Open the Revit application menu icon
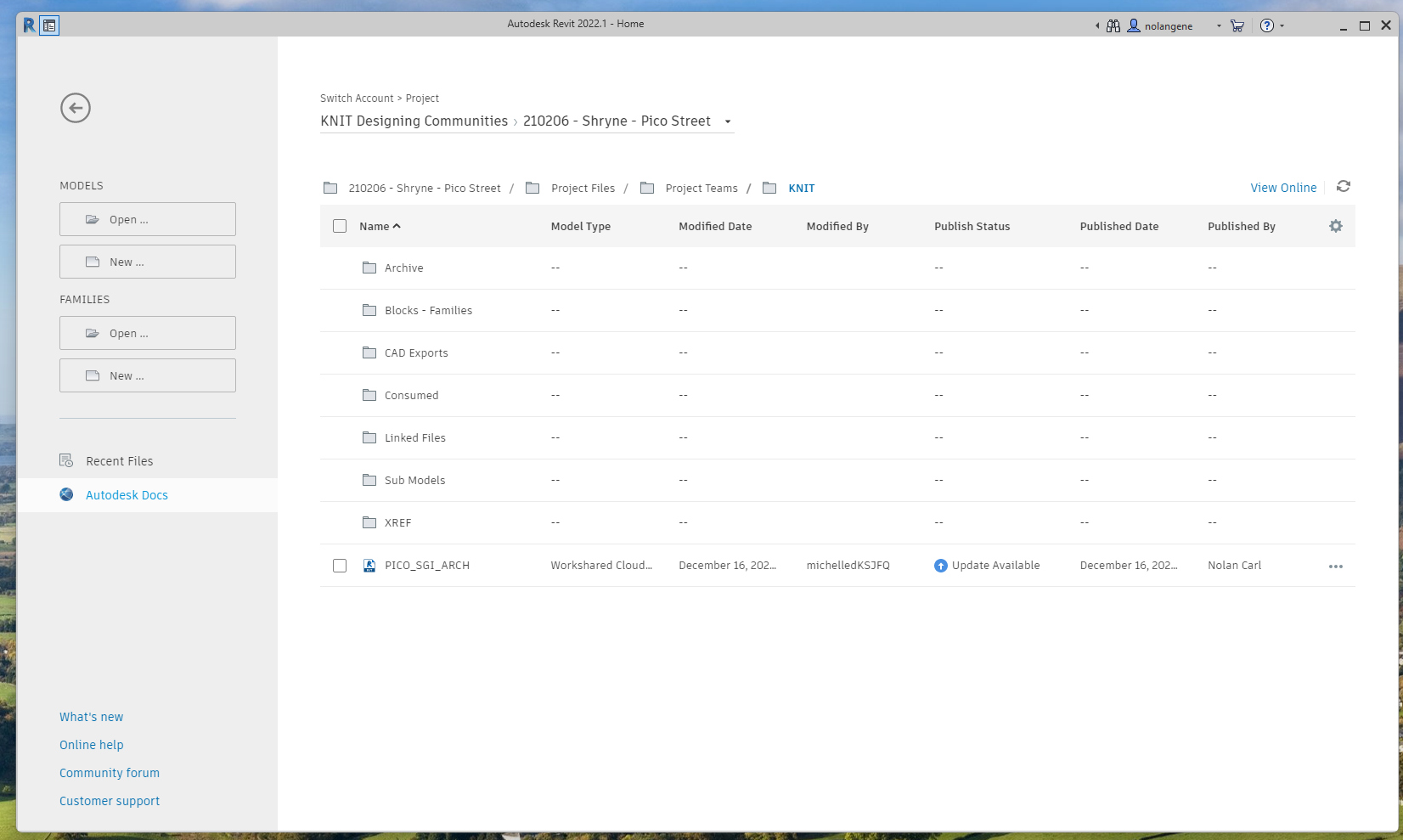The width and height of the screenshot is (1403, 840). click(31, 25)
